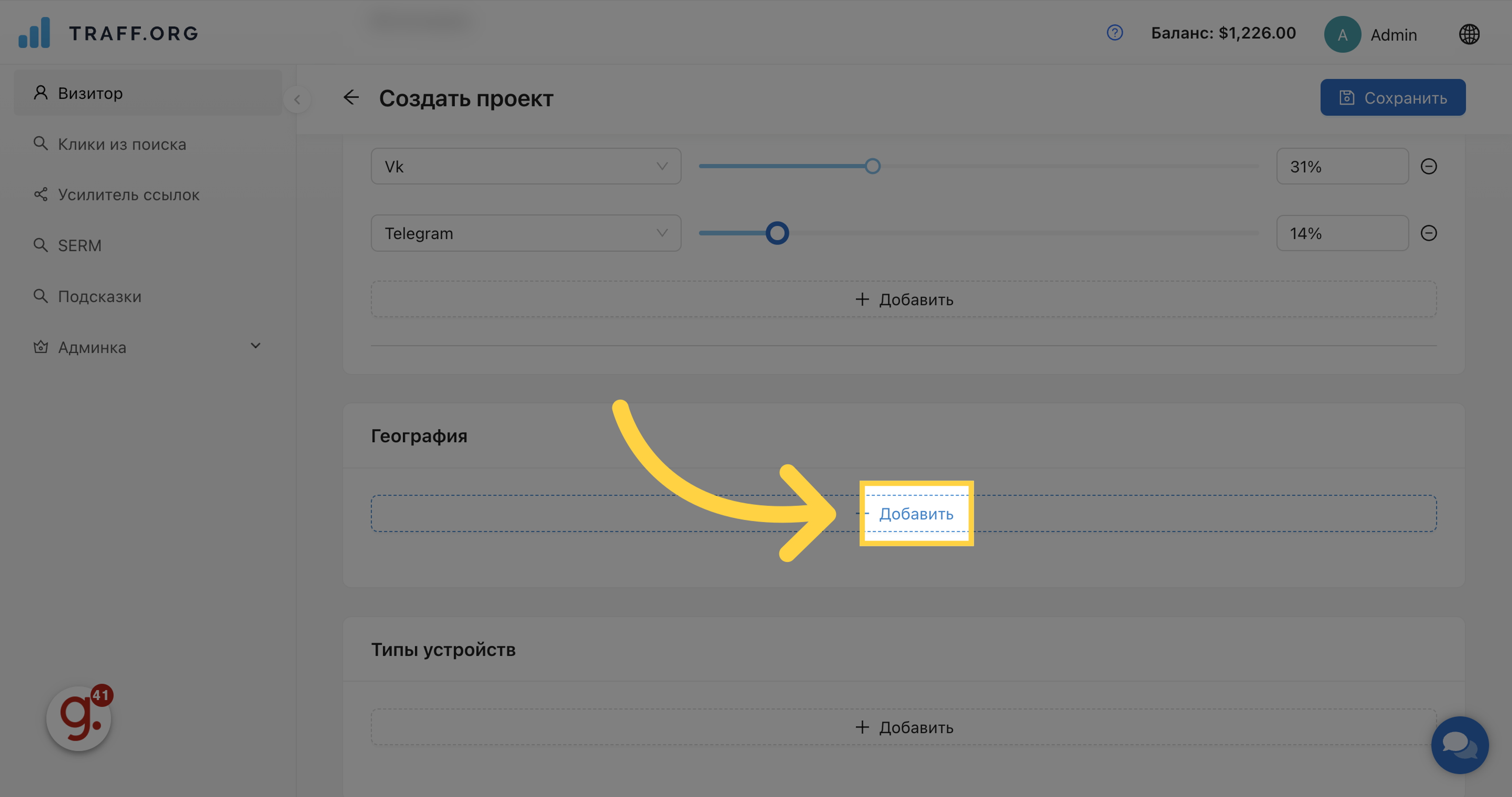Remove the Vk source with minus icon

tap(1429, 166)
